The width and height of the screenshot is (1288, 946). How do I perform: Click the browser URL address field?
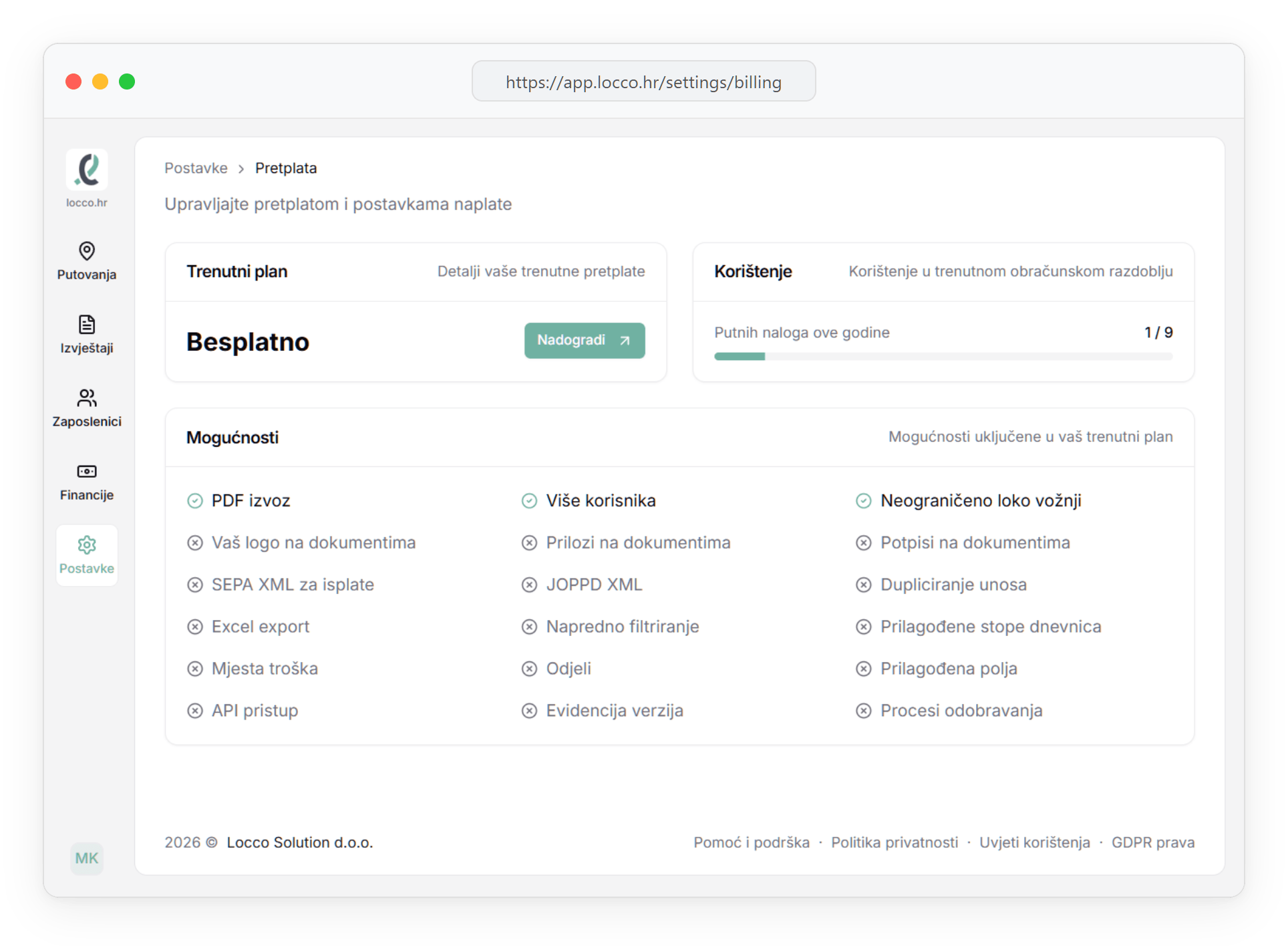[643, 82]
